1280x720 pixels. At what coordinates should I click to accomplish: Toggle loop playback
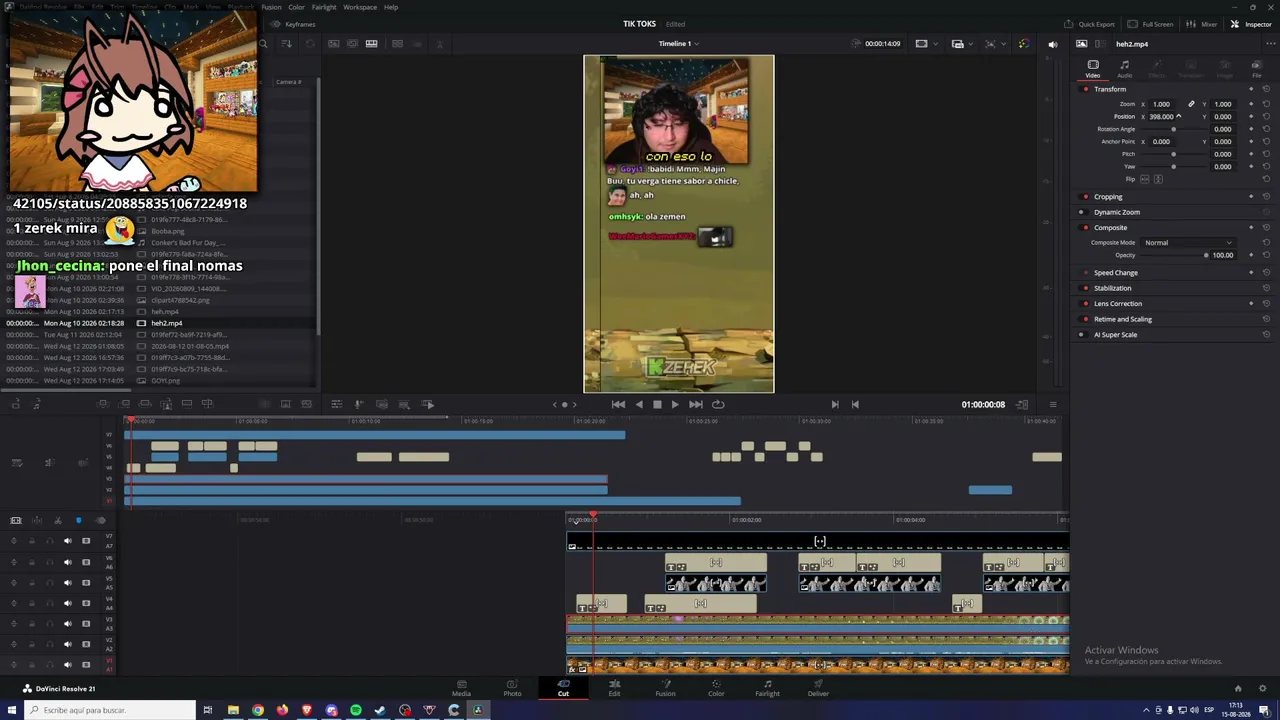[x=718, y=404]
